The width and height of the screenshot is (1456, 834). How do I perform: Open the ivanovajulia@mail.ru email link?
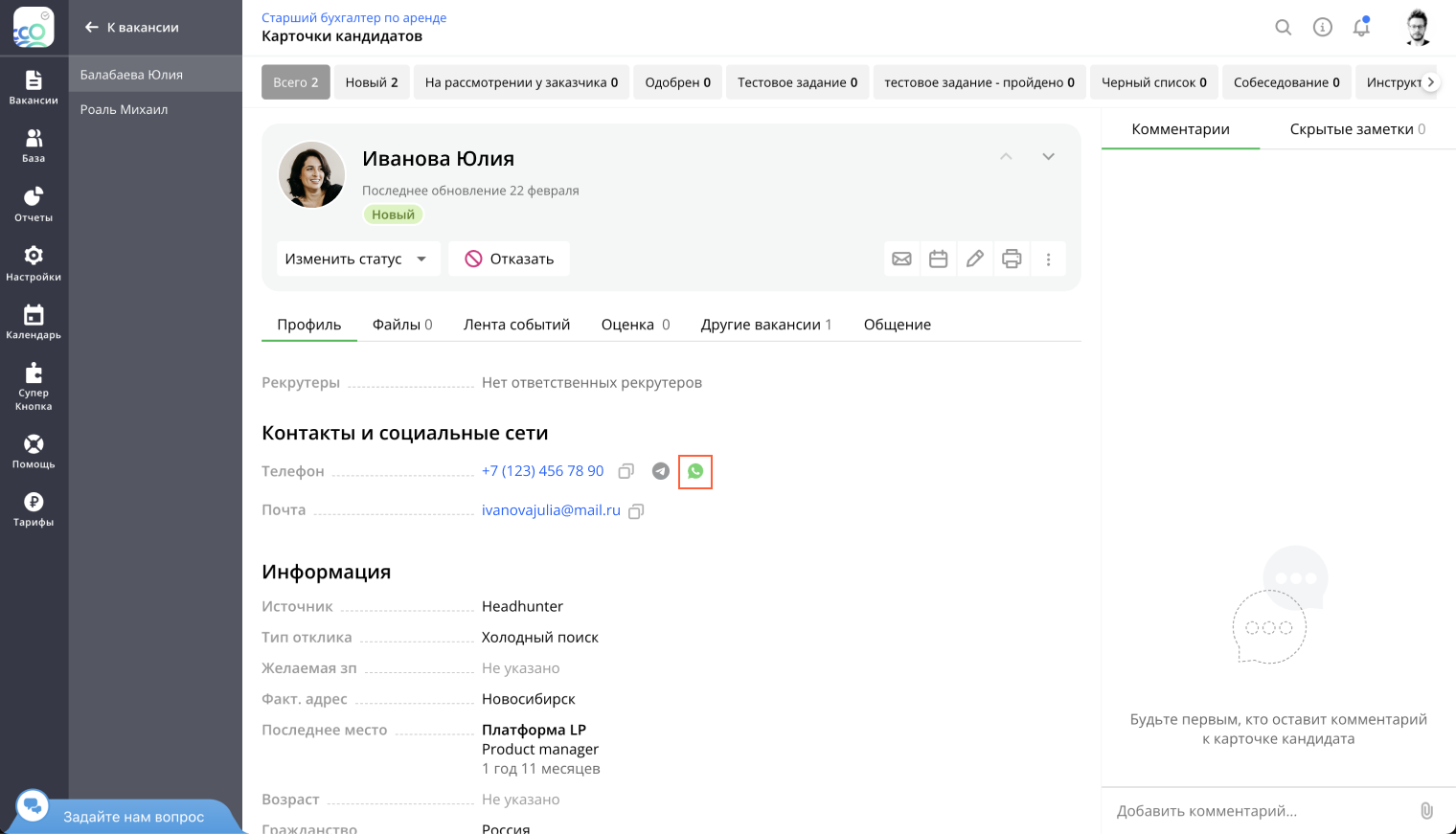coord(551,510)
